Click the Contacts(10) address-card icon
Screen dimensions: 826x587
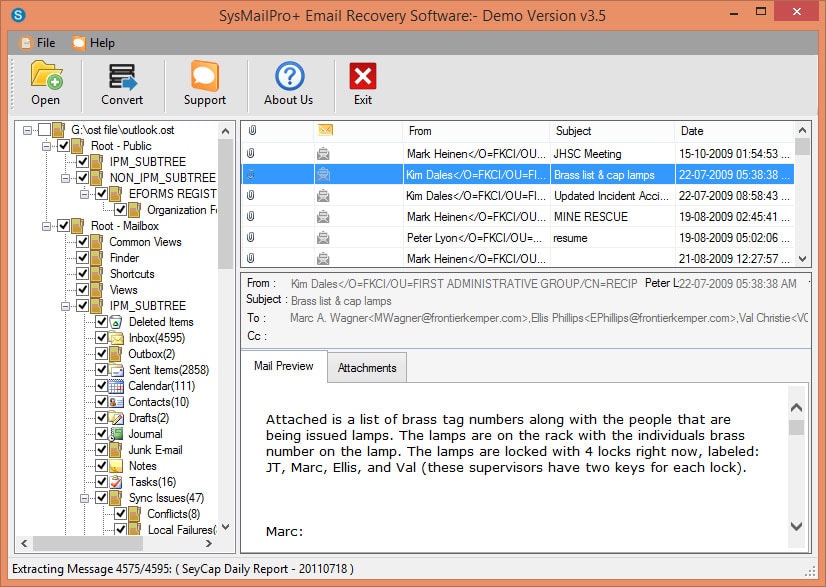(115, 400)
